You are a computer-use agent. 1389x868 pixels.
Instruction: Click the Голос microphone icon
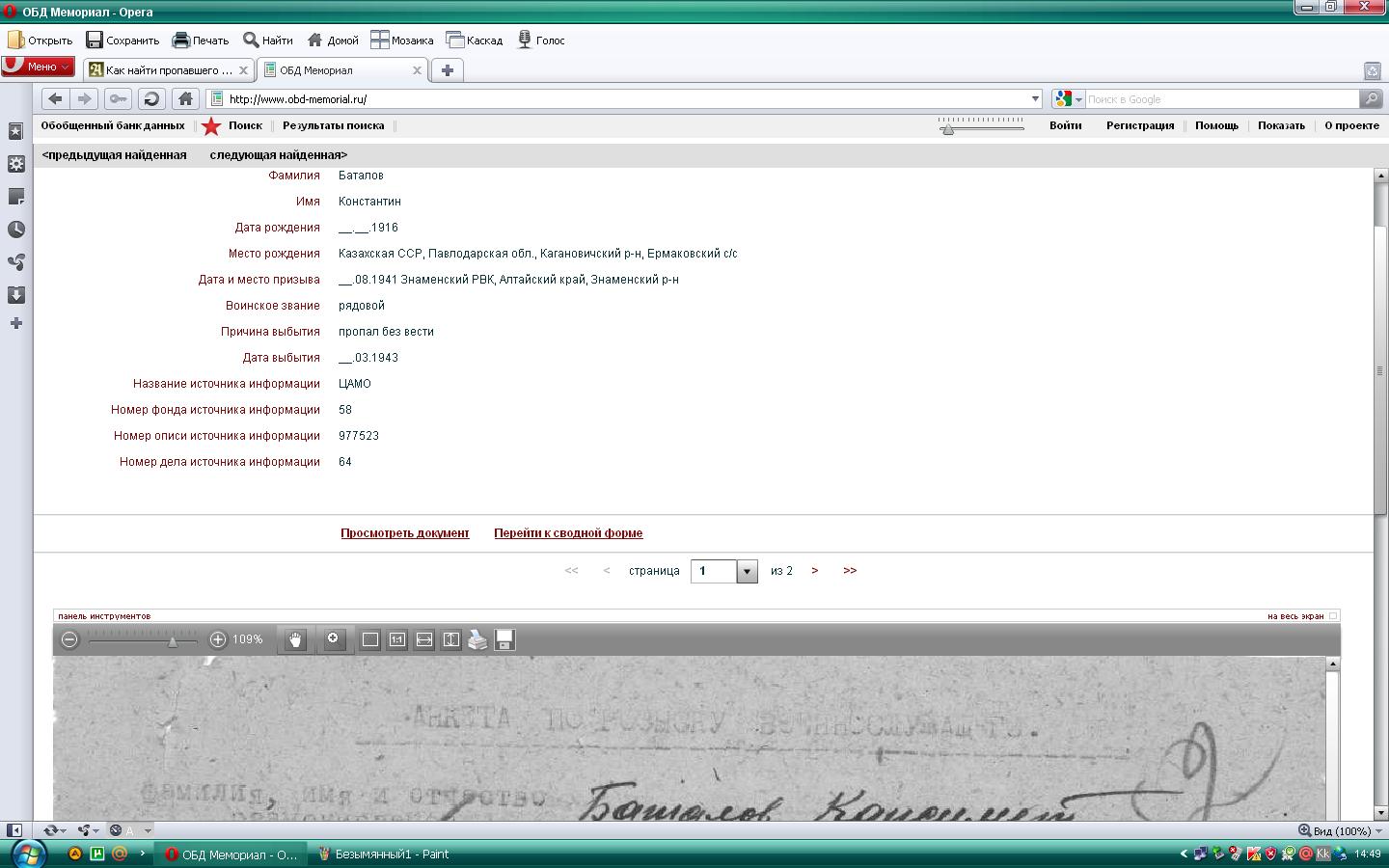(525, 40)
